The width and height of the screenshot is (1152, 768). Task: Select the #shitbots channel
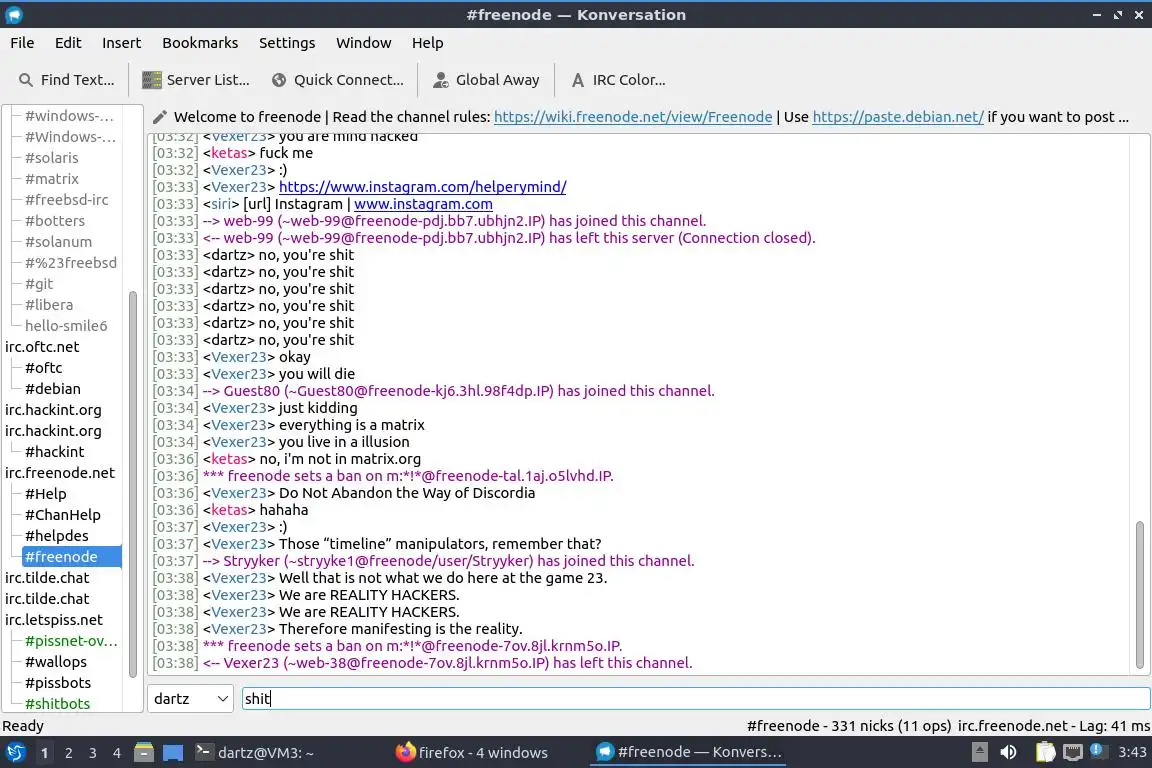pyautogui.click(x=57, y=704)
